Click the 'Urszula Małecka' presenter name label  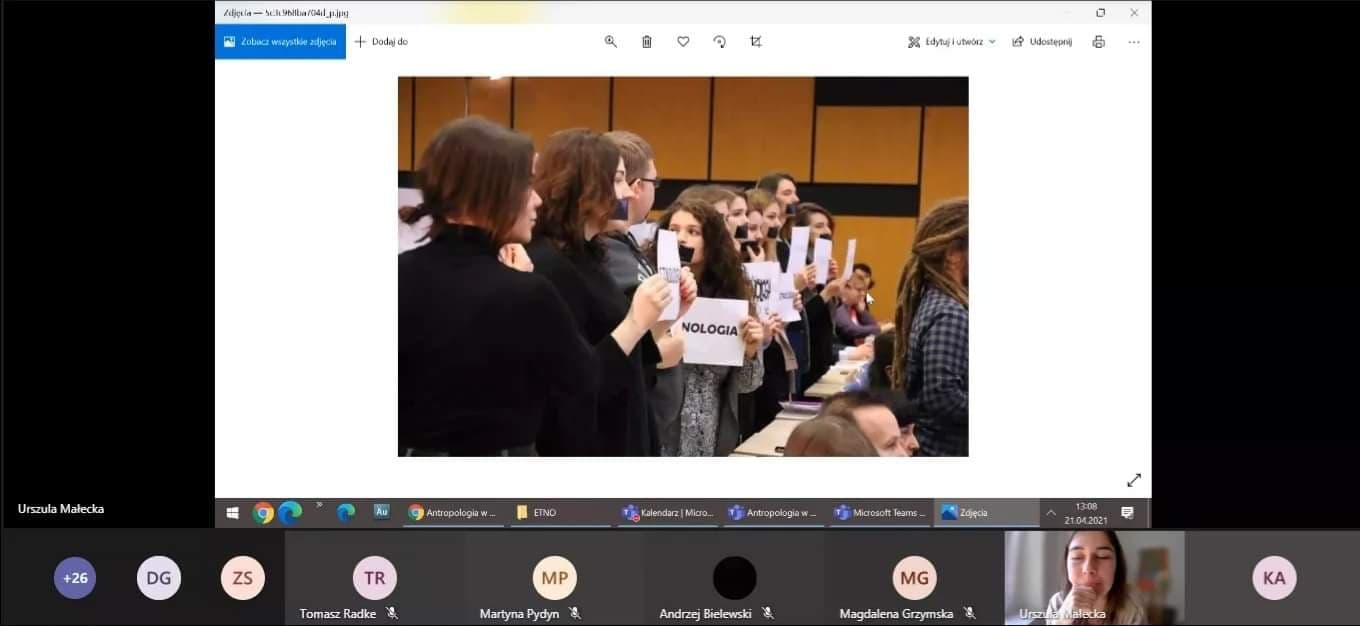61,509
